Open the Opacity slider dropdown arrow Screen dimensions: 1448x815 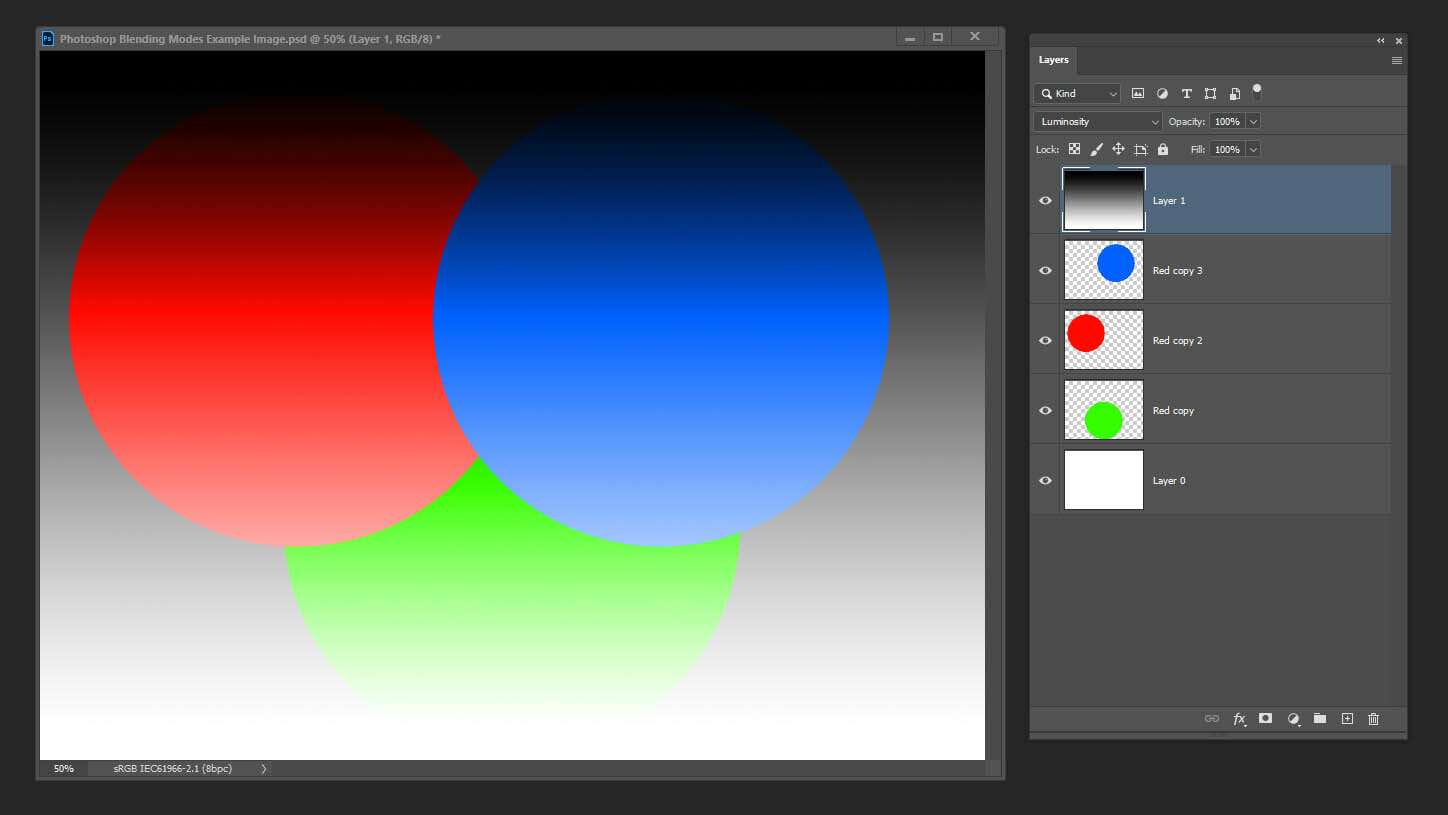point(1253,121)
